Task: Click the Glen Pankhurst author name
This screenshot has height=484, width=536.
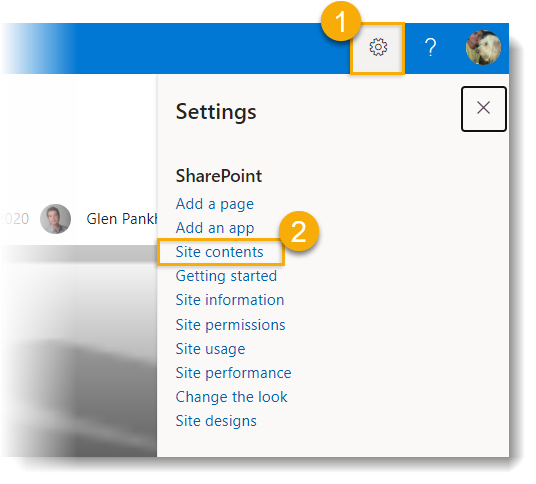Action: pos(122,219)
